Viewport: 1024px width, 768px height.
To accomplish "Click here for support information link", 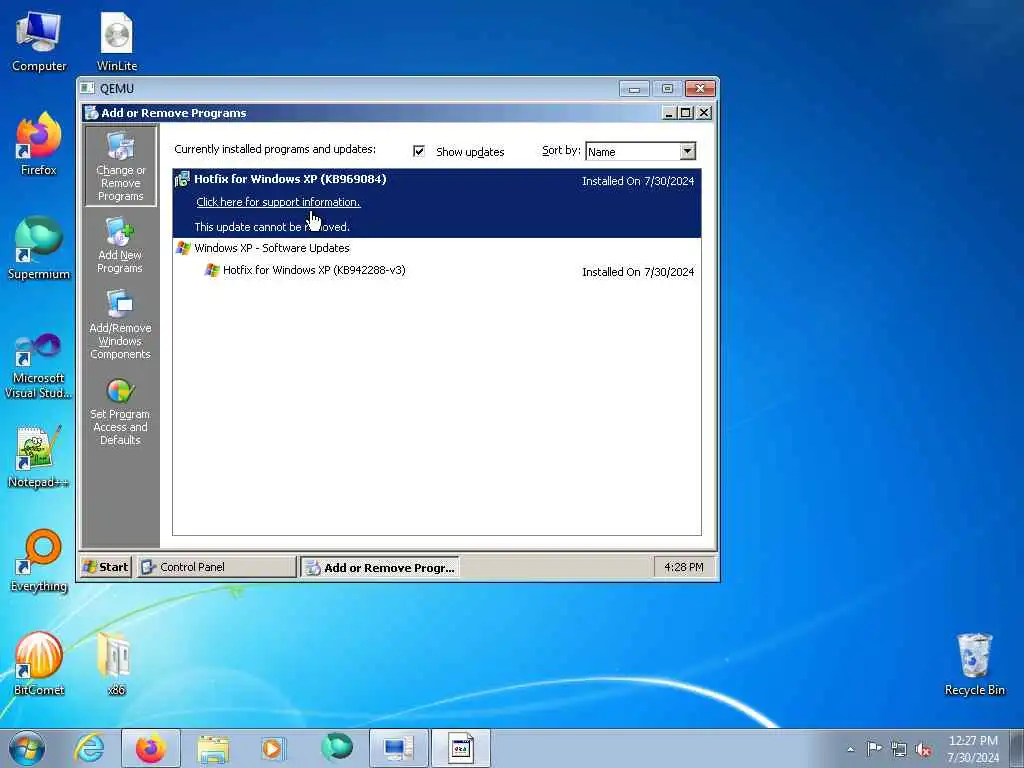I will click(278, 202).
